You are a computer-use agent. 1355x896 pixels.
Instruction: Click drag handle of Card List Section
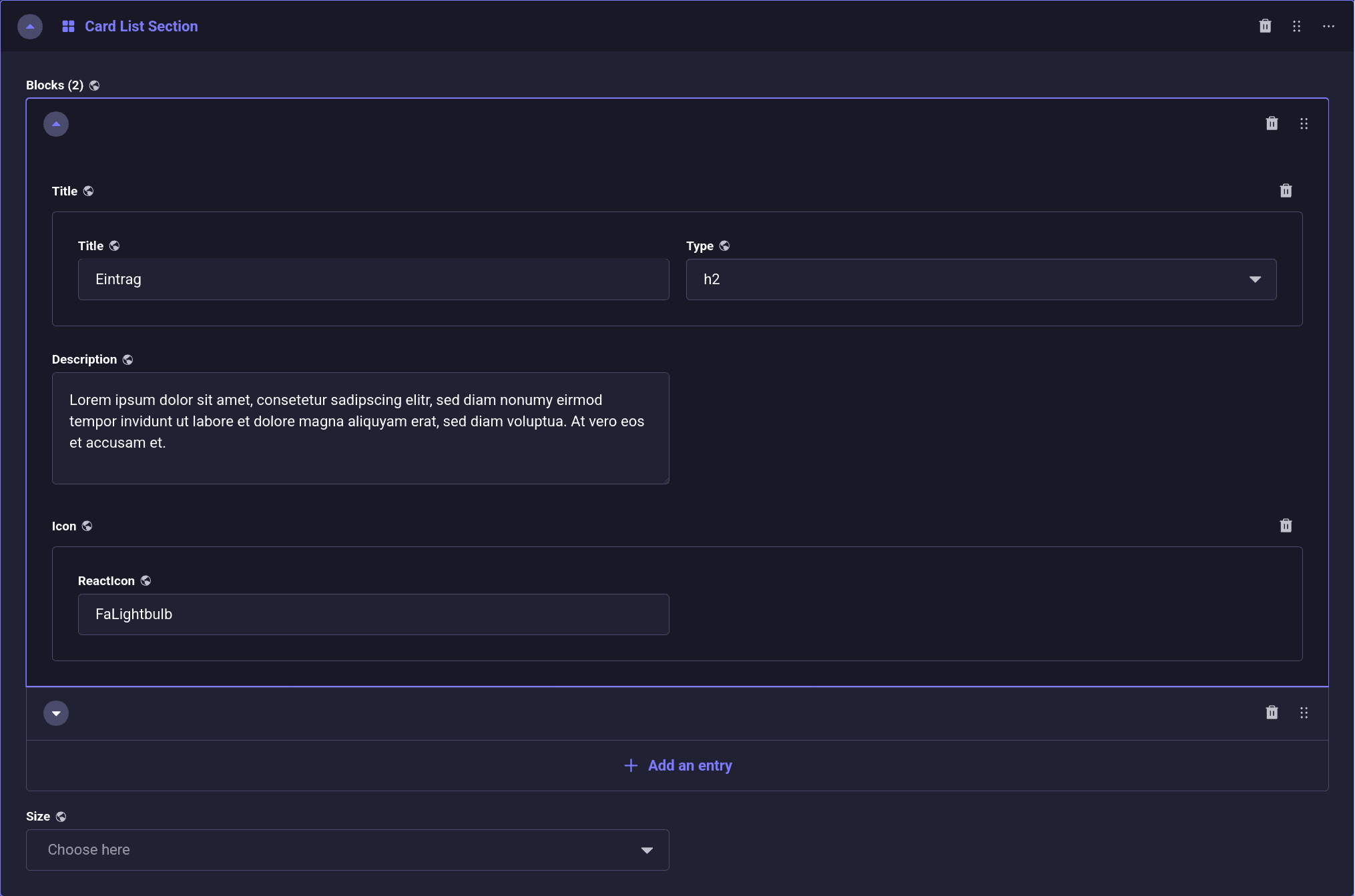(x=1296, y=26)
